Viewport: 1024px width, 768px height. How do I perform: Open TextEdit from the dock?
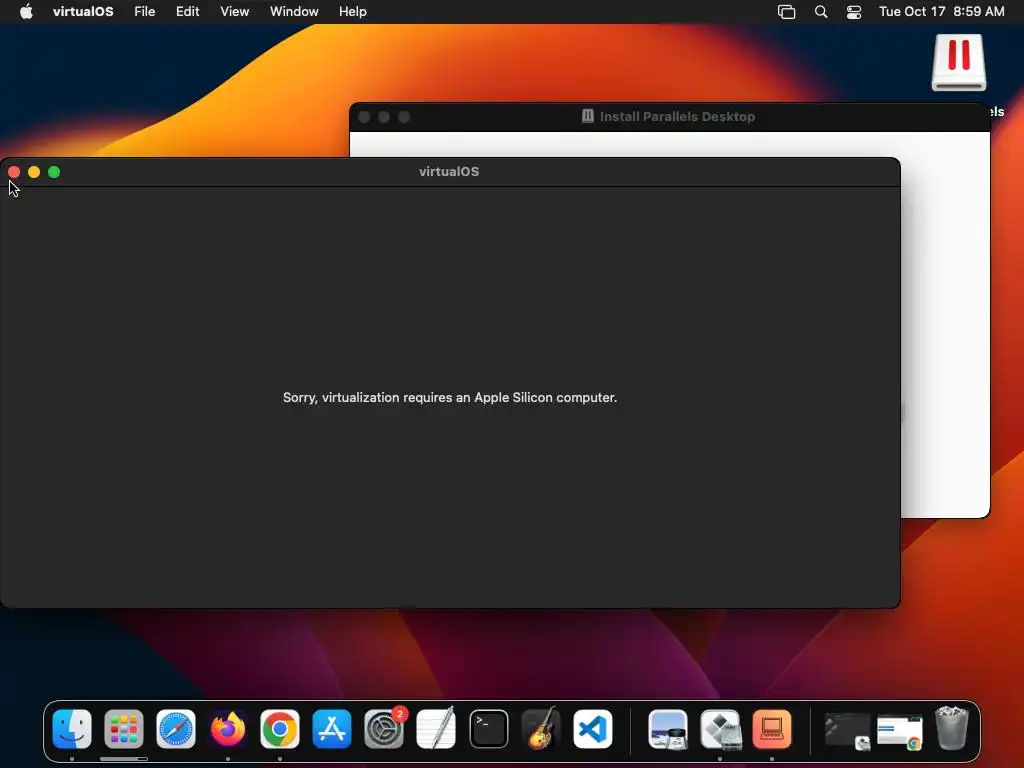(436, 729)
